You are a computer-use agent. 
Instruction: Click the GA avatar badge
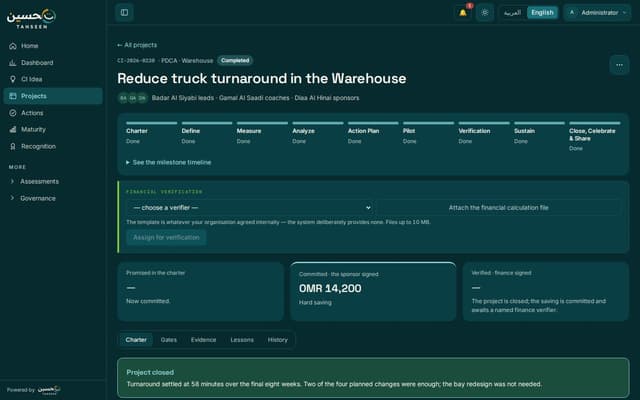coord(132,98)
